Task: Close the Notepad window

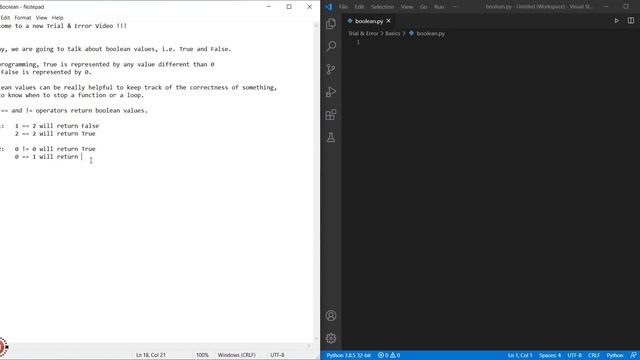Action: (309, 7)
